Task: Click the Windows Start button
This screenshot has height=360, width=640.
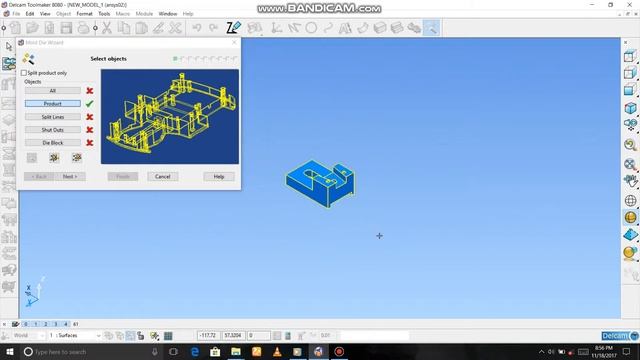Action: coord(10,351)
